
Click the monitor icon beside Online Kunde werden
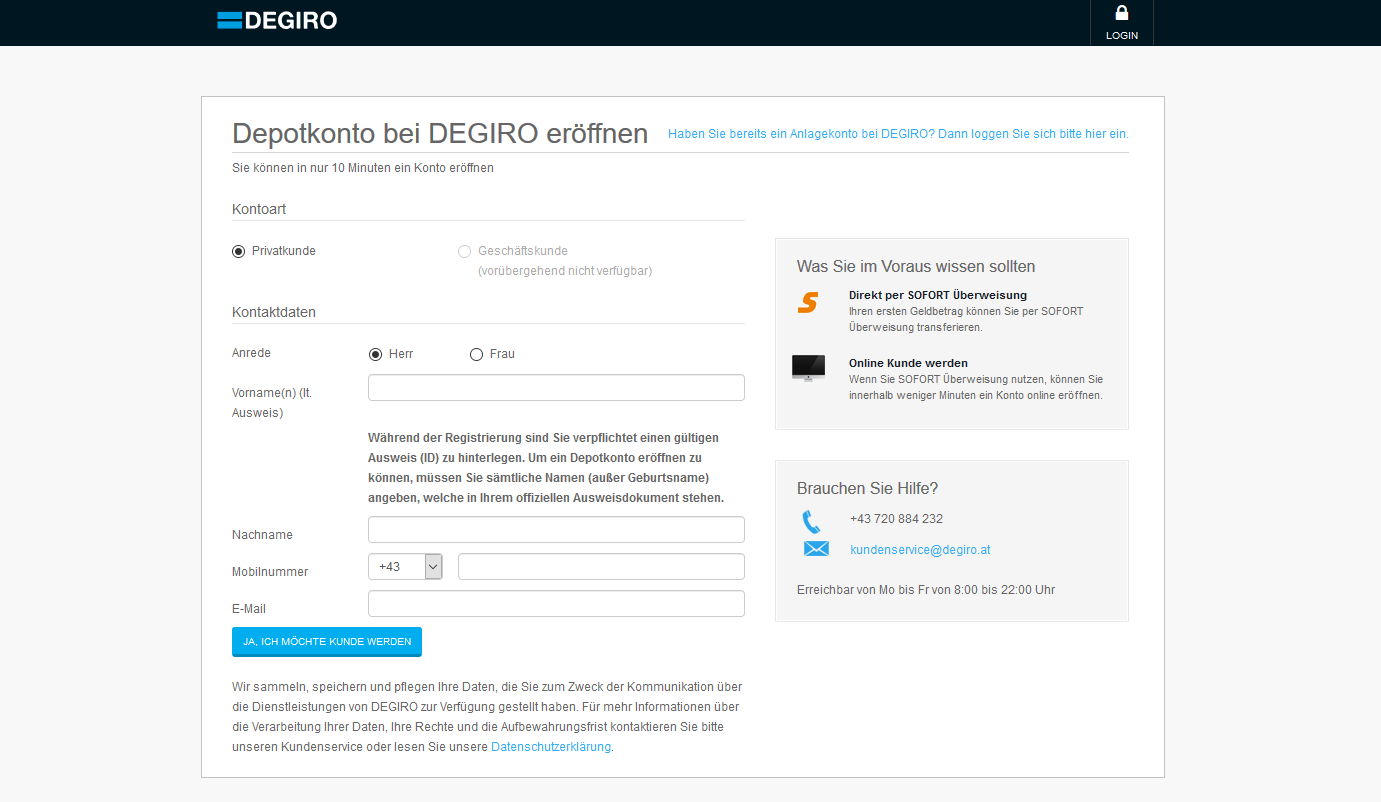coord(808,367)
